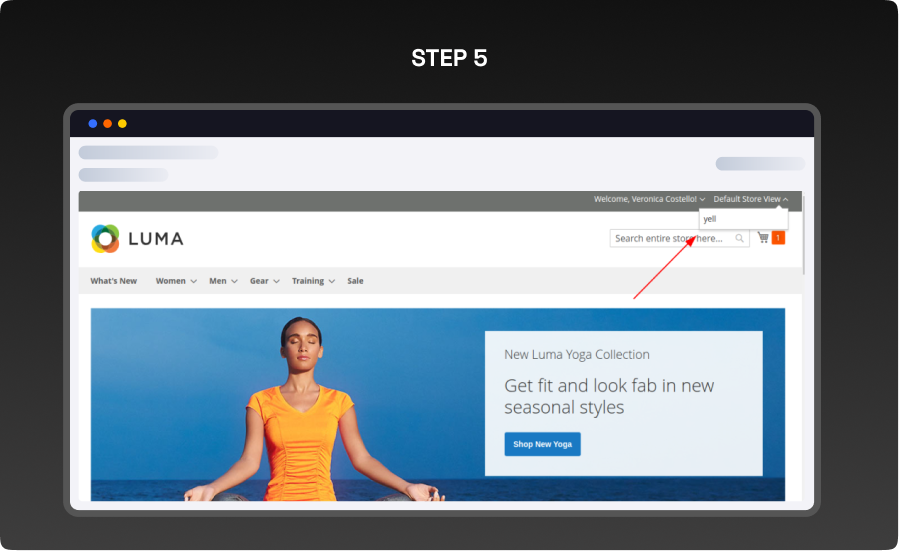This screenshot has height=551, width=899.
Task: Expand the Women category chevron
Action: point(193,282)
